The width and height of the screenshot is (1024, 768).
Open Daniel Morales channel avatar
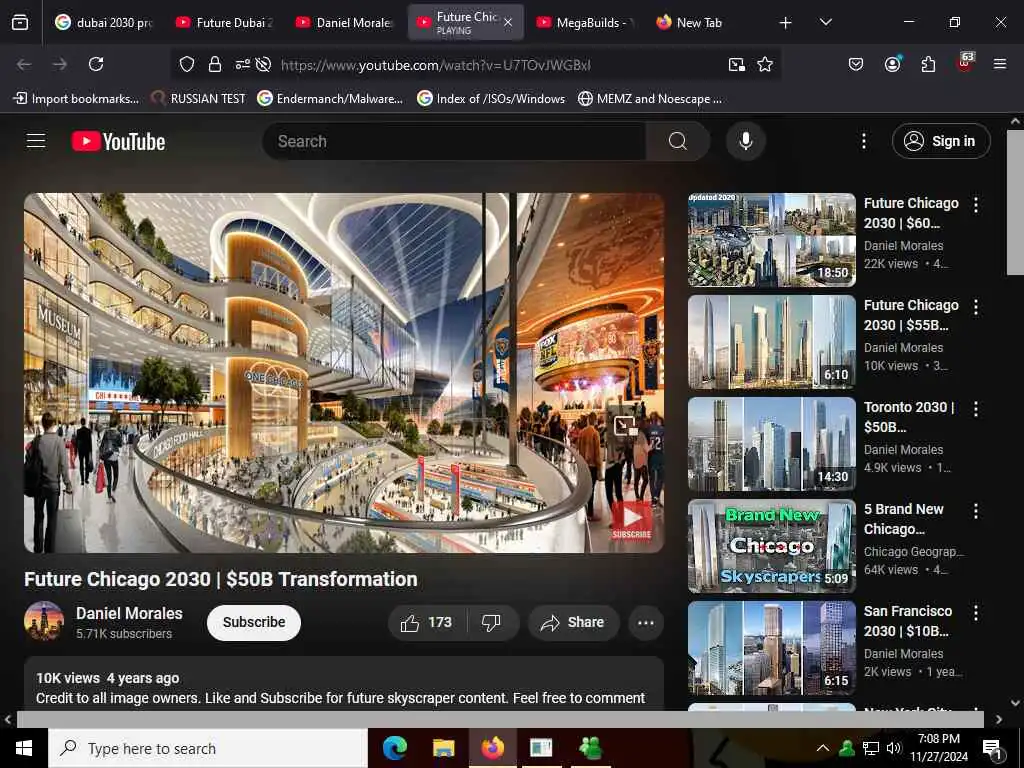click(x=44, y=621)
